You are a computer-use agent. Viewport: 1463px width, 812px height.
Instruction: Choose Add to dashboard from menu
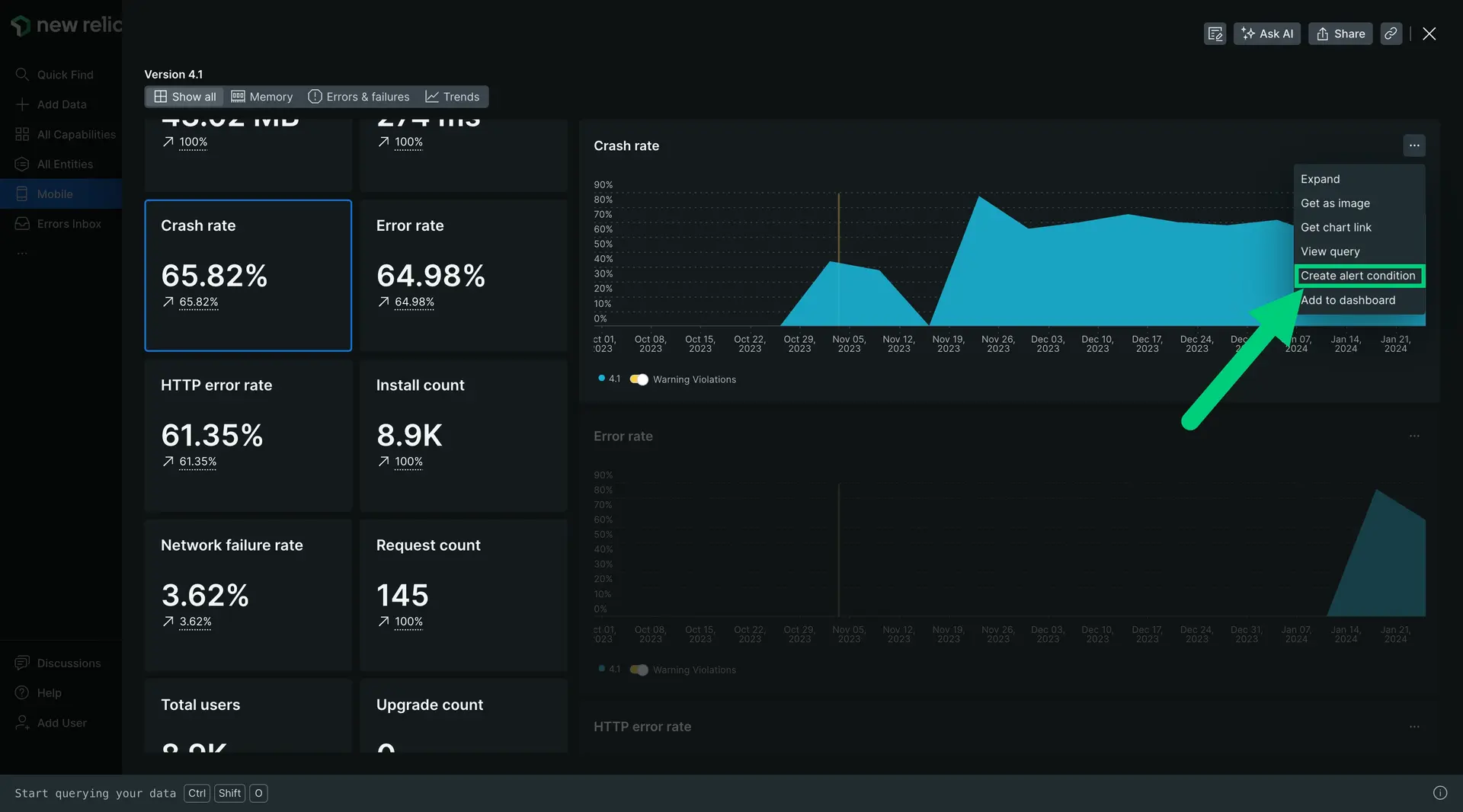pyautogui.click(x=1348, y=300)
